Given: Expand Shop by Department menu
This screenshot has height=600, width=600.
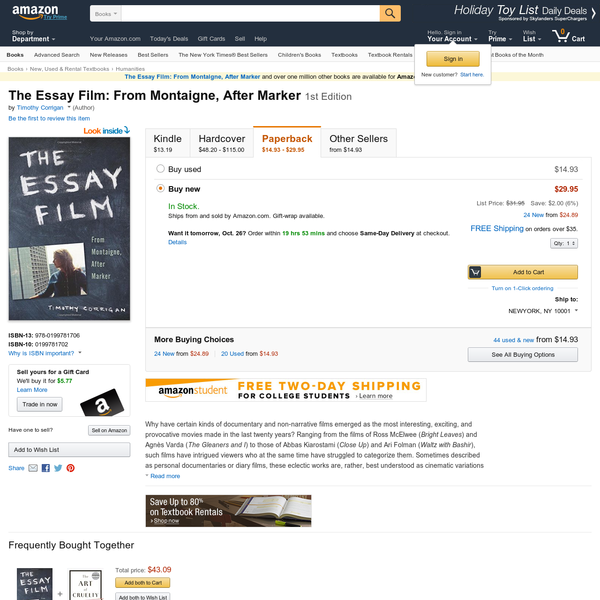Looking at the screenshot, I should coord(34,36).
